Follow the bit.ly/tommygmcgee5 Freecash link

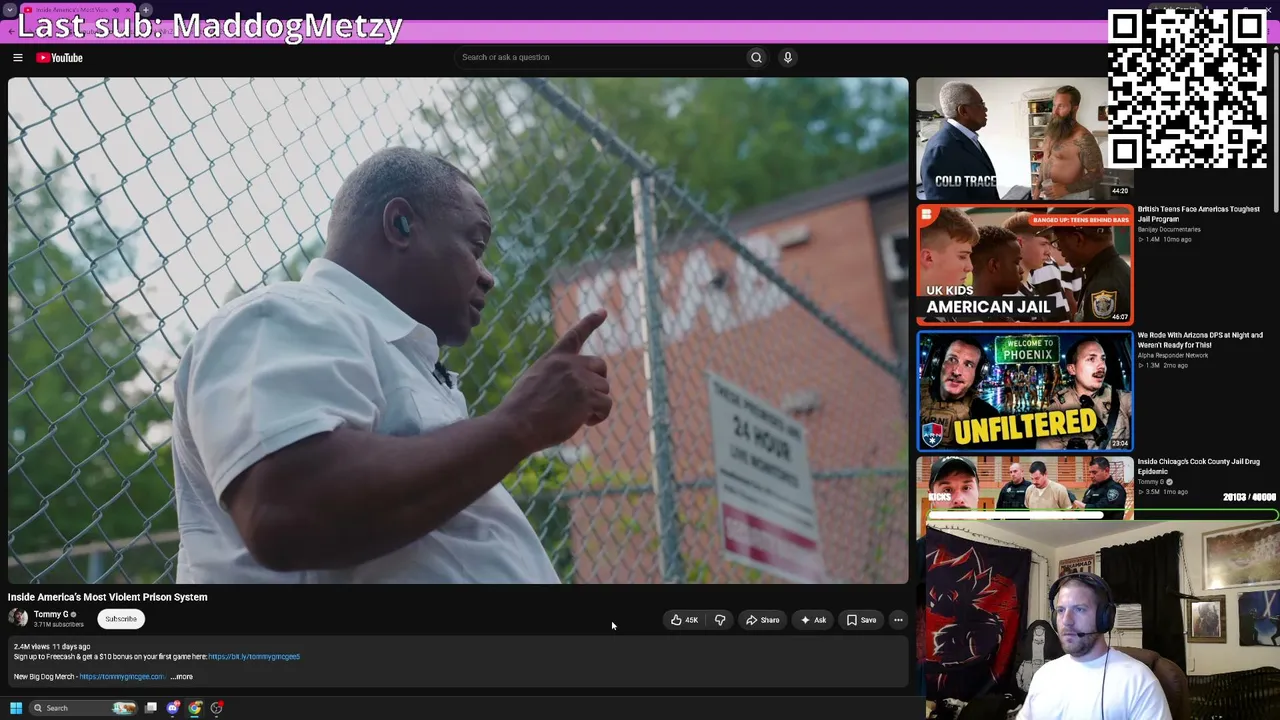tap(254, 657)
